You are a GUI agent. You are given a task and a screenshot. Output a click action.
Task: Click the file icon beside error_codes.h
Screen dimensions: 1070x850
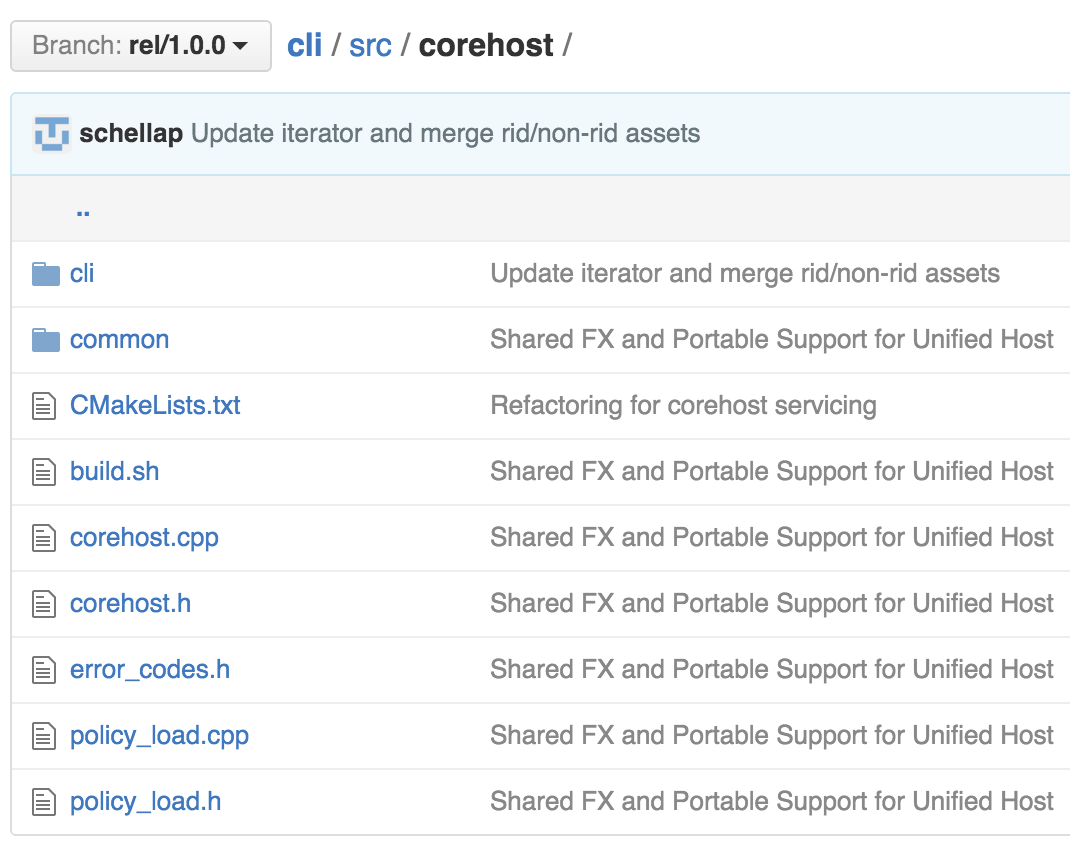point(44,669)
